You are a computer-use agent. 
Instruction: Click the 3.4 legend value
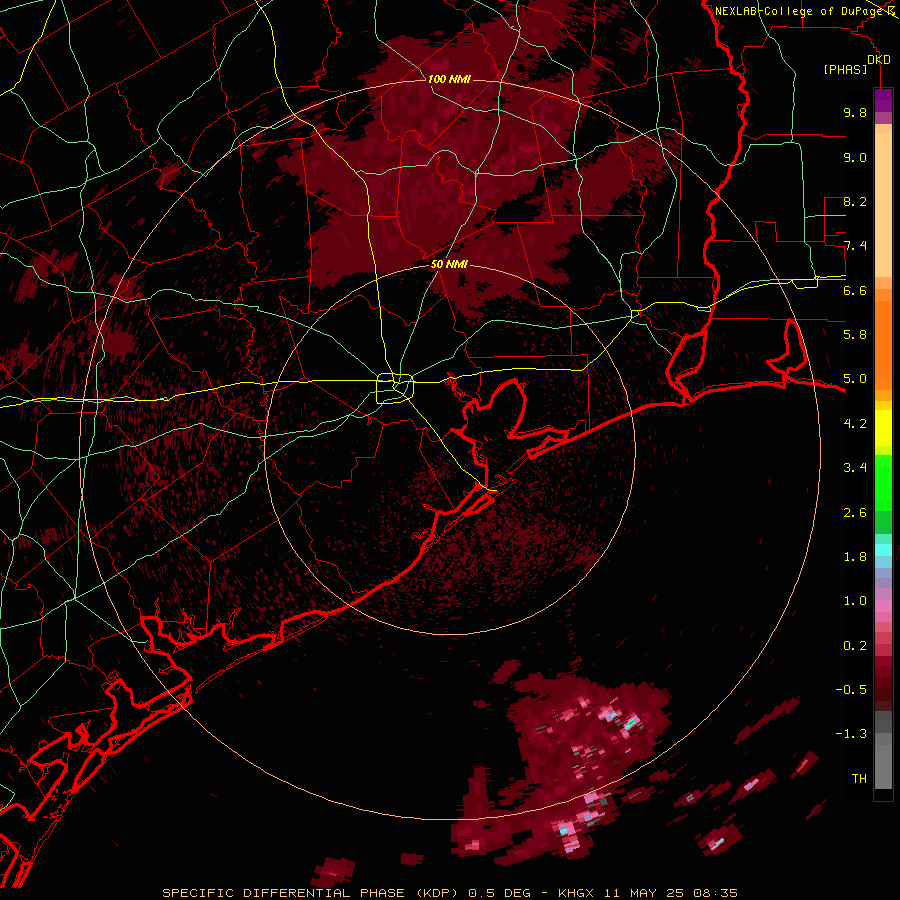855,468
